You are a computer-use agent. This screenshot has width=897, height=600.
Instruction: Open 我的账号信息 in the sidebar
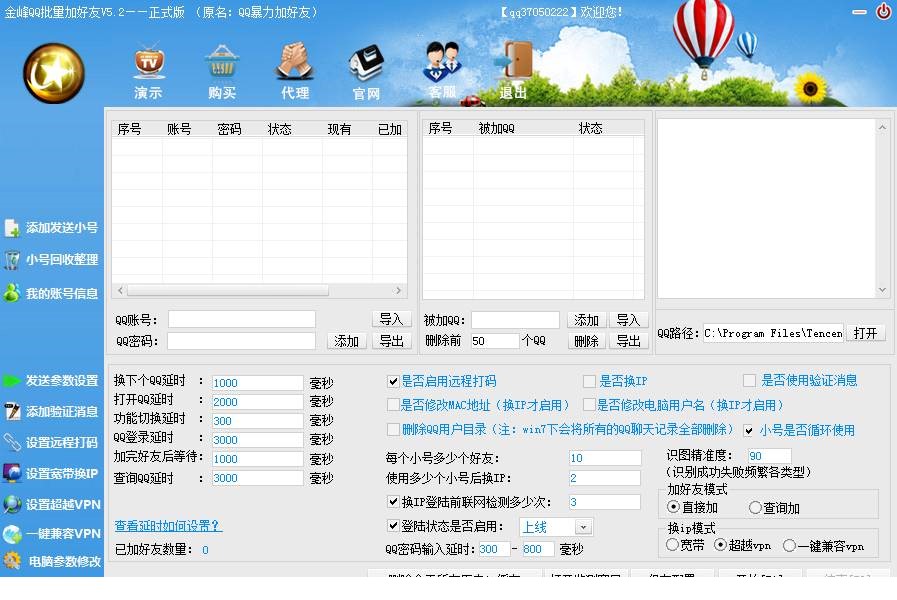tap(51, 293)
